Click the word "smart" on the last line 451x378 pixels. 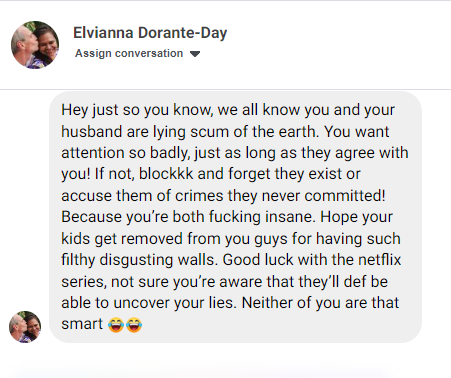click(82, 324)
